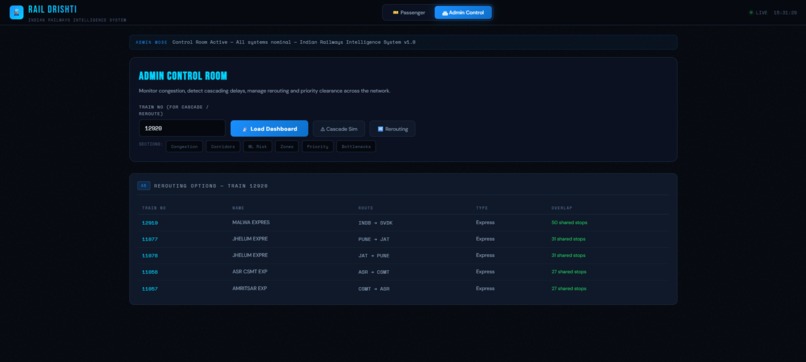This screenshot has height=362, width=806.
Task: Select the Bottlenecks section chip
Action: pos(356,147)
